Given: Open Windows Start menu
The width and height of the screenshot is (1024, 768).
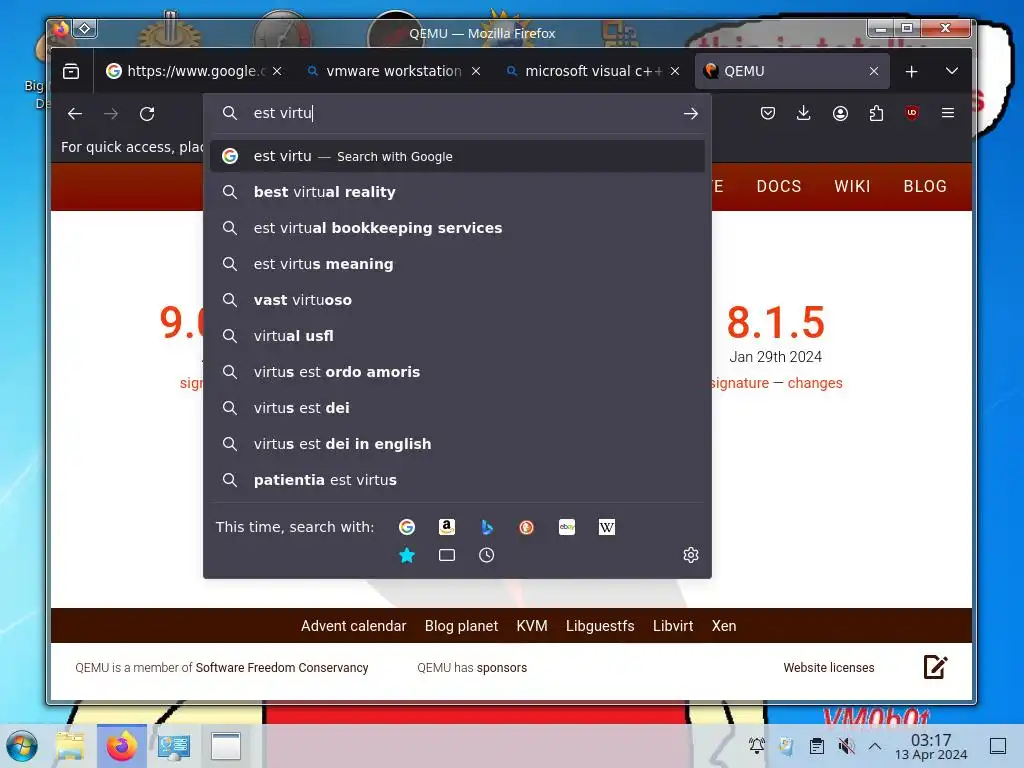Looking at the screenshot, I should coord(22,746).
